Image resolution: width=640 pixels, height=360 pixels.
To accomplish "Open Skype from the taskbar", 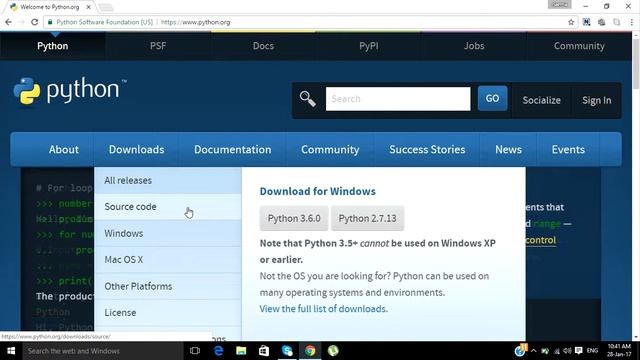I will pyautogui.click(x=287, y=351).
